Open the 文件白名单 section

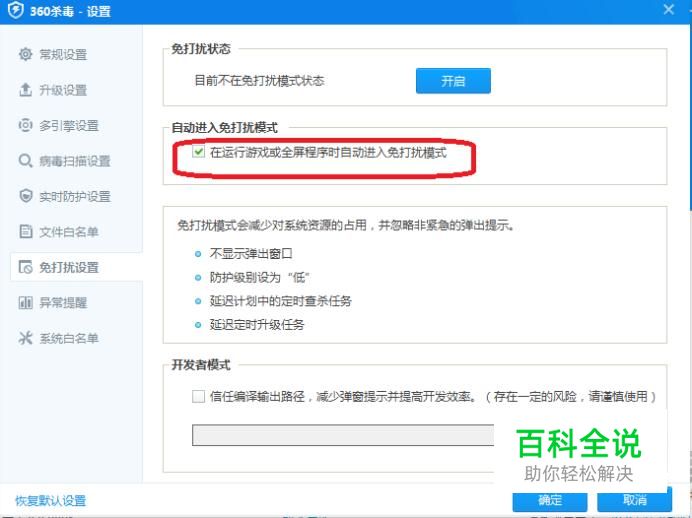pyautogui.click(x=68, y=232)
